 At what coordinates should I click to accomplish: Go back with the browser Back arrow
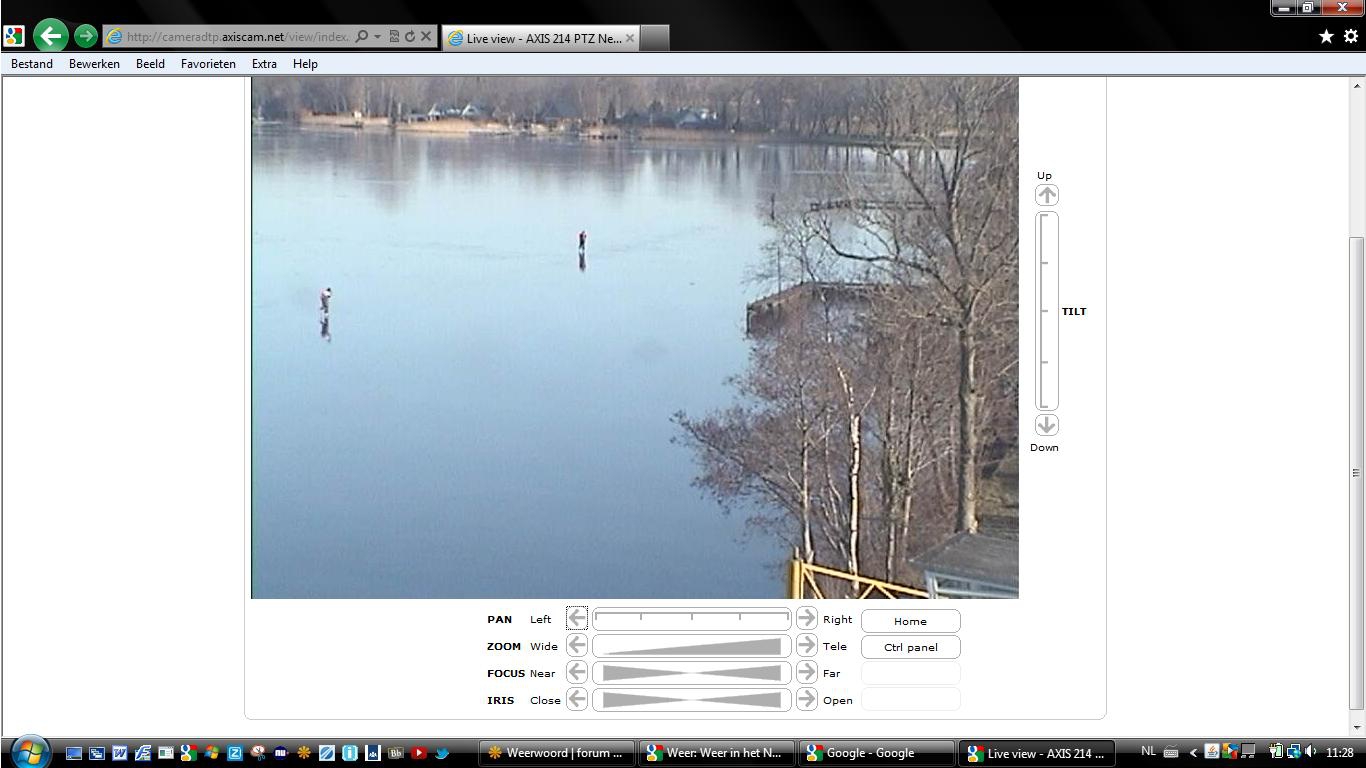pyautogui.click(x=50, y=36)
